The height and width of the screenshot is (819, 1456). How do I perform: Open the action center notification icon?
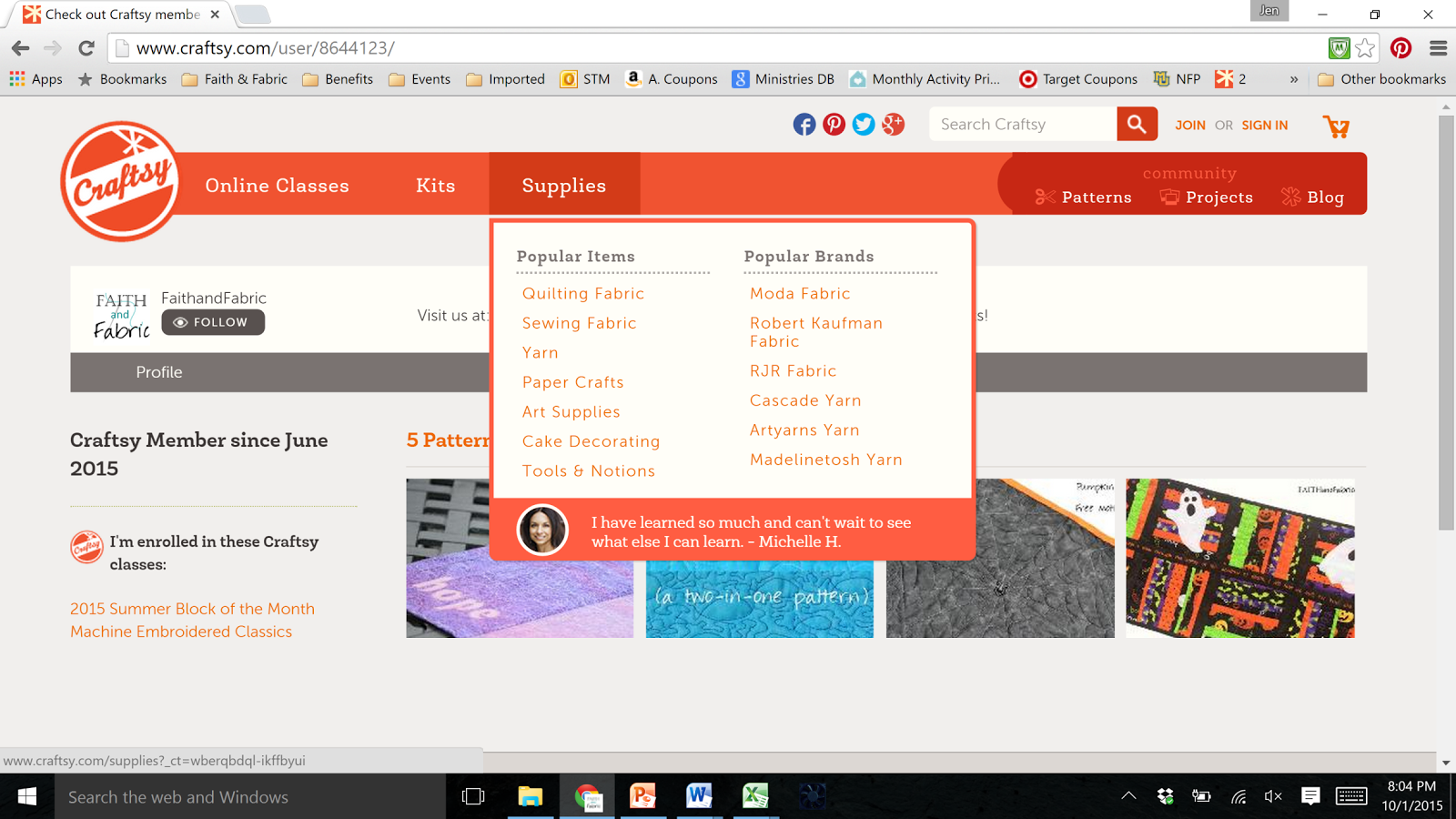(1310, 796)
